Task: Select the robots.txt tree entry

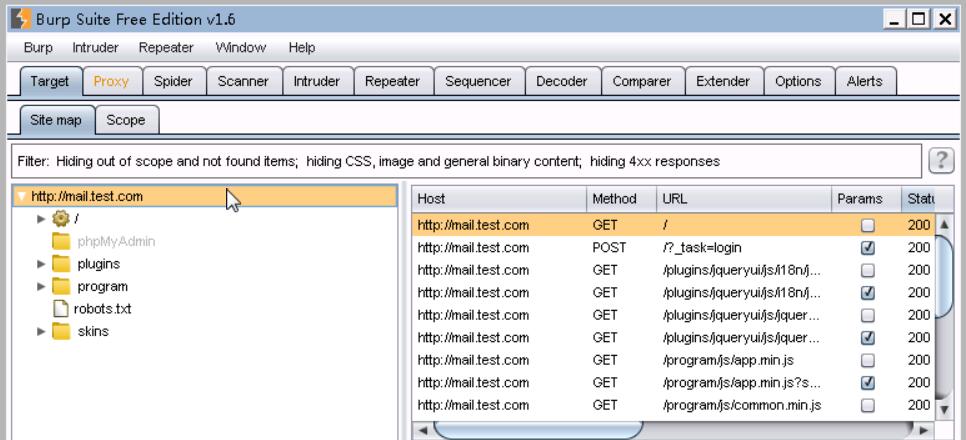Action: pyautogui.click(x=102, y=309)
